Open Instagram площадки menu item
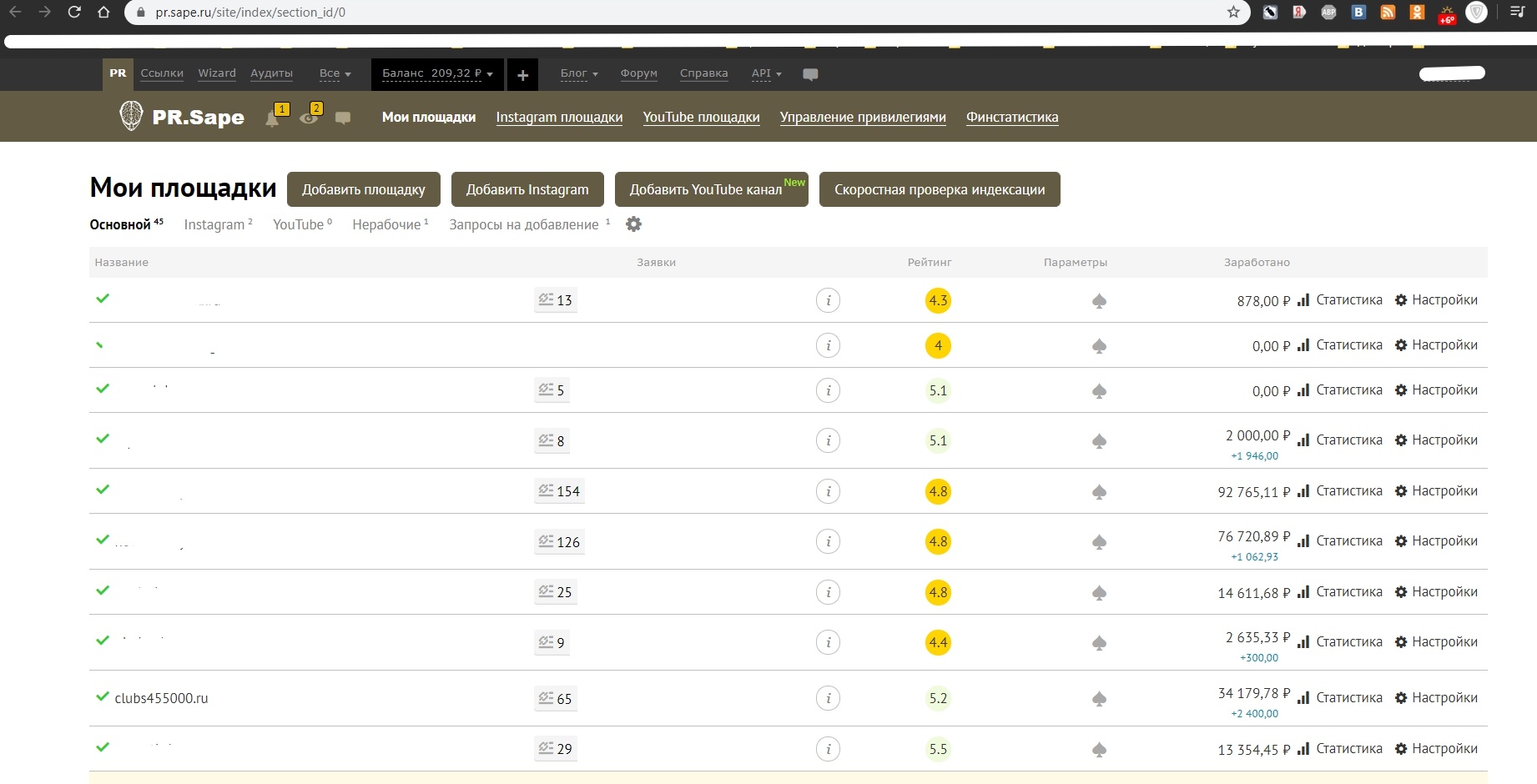This screenshot has height=784, width=1537. (x=559, y=118)
